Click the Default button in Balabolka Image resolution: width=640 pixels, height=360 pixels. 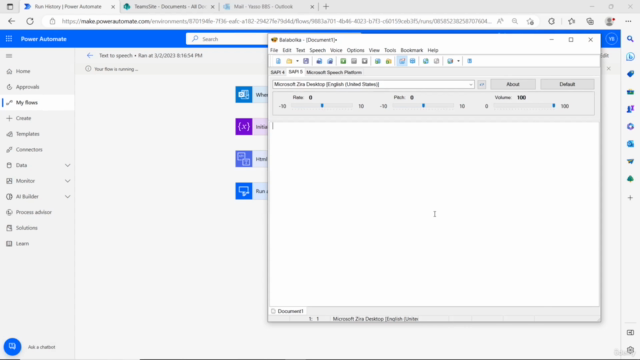567,84
